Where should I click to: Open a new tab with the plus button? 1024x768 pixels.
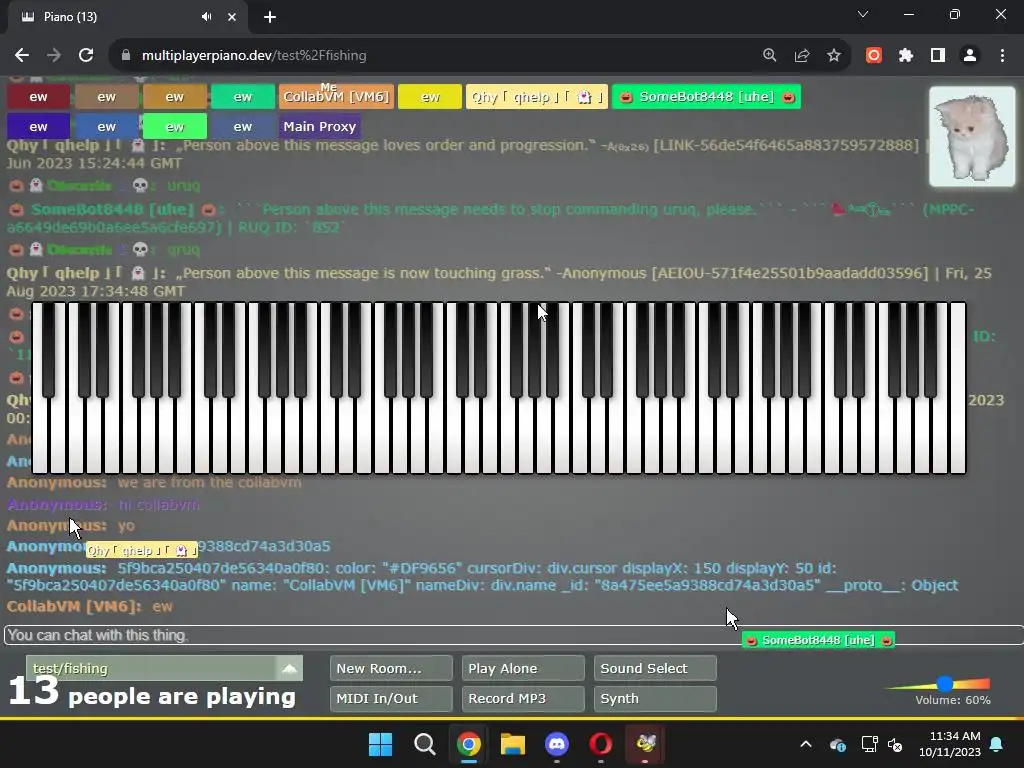[270, 17]
